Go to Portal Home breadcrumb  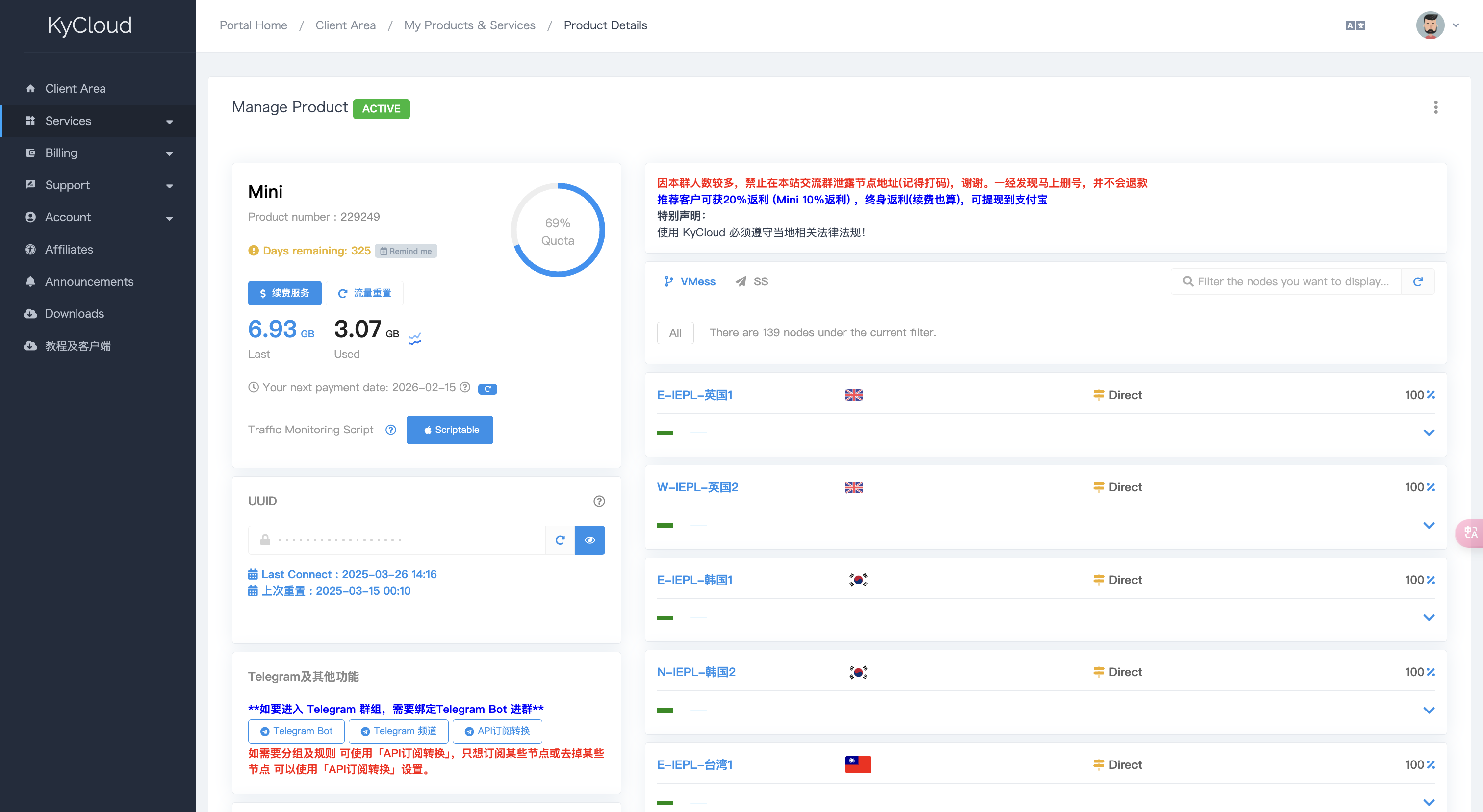[254, 25]
